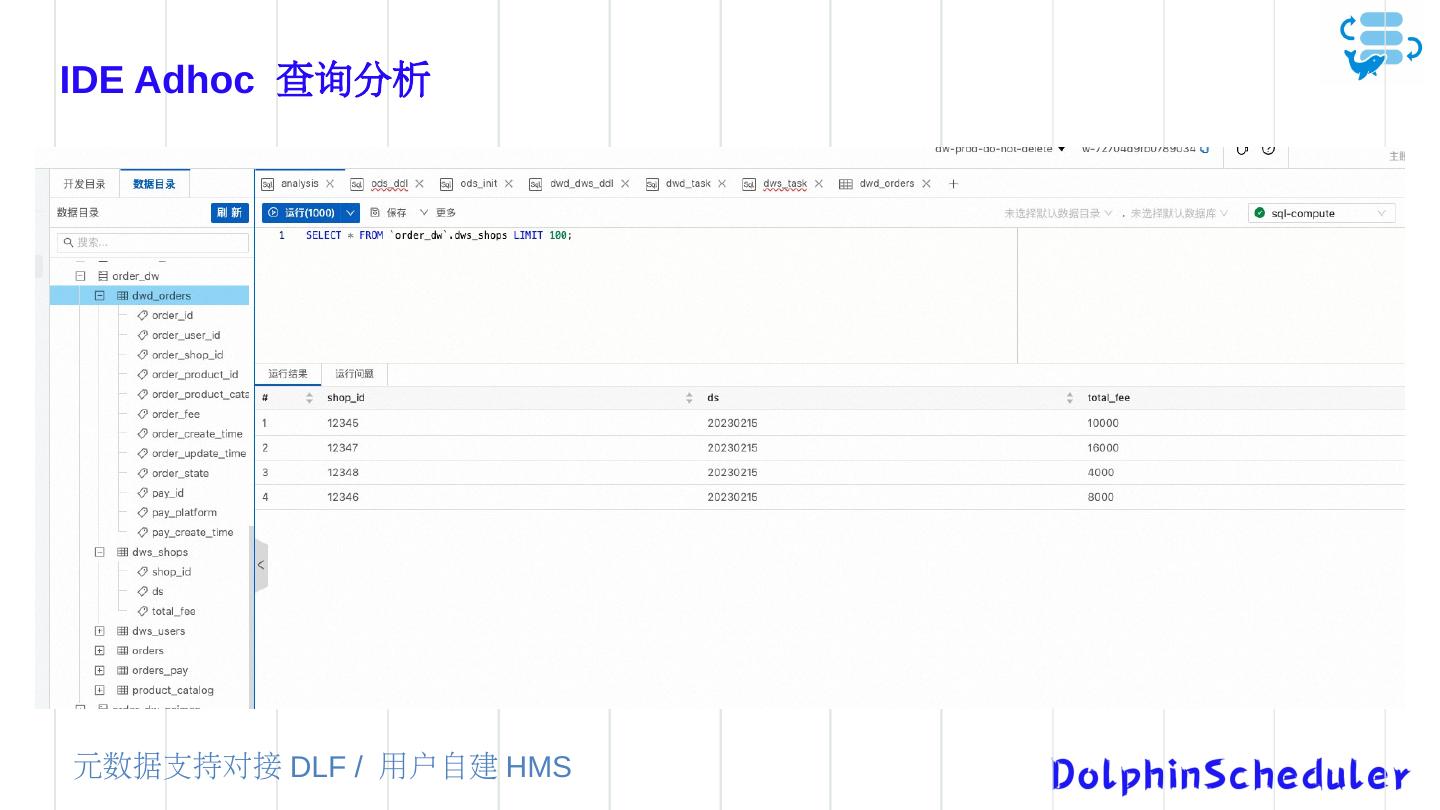Click the refresh button in data catalog
This screenshot has width=1440, height=810.
pos(229,213)
